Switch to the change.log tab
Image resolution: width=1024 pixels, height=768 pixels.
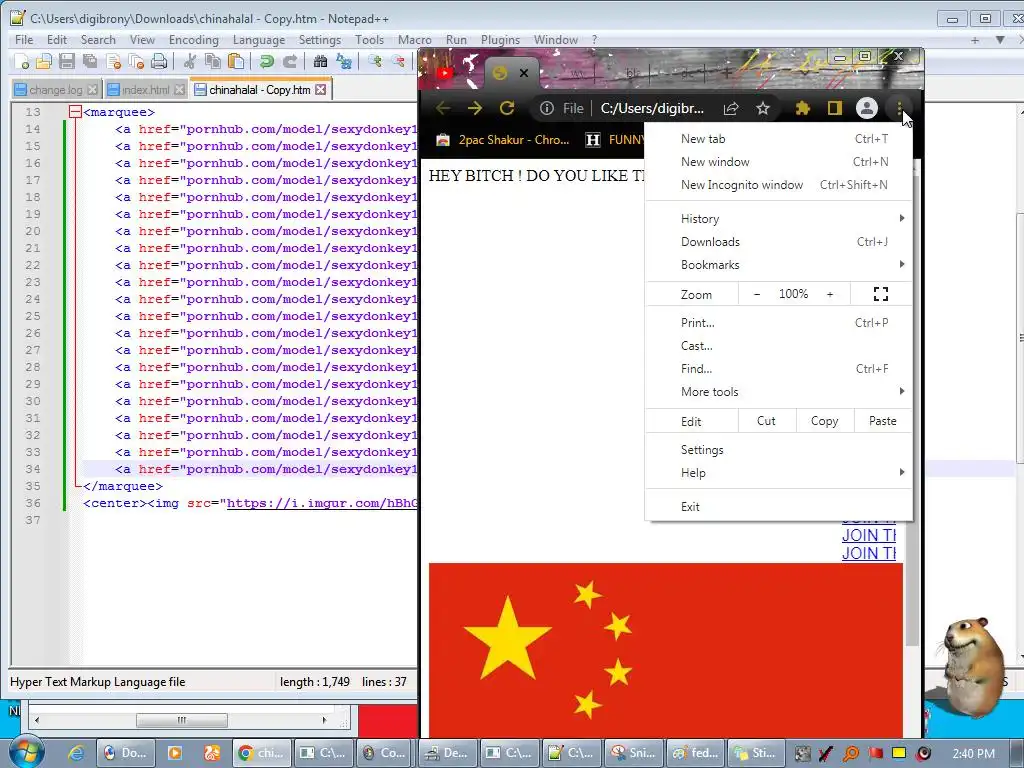pyautogui.click(x=56, y=90)
